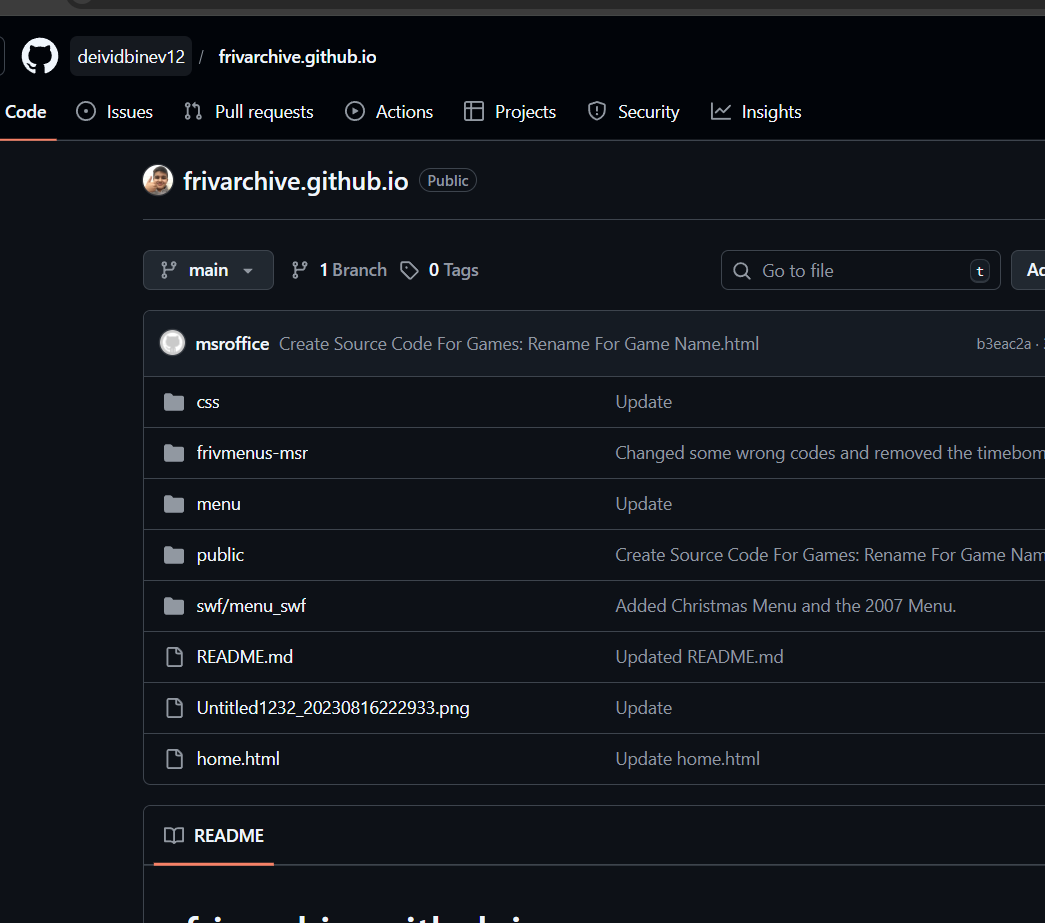Open 'Added Christmas Menu and the 2007 Menu' commit
This screenshot has width=1045, height=923.
click(786, 606)
